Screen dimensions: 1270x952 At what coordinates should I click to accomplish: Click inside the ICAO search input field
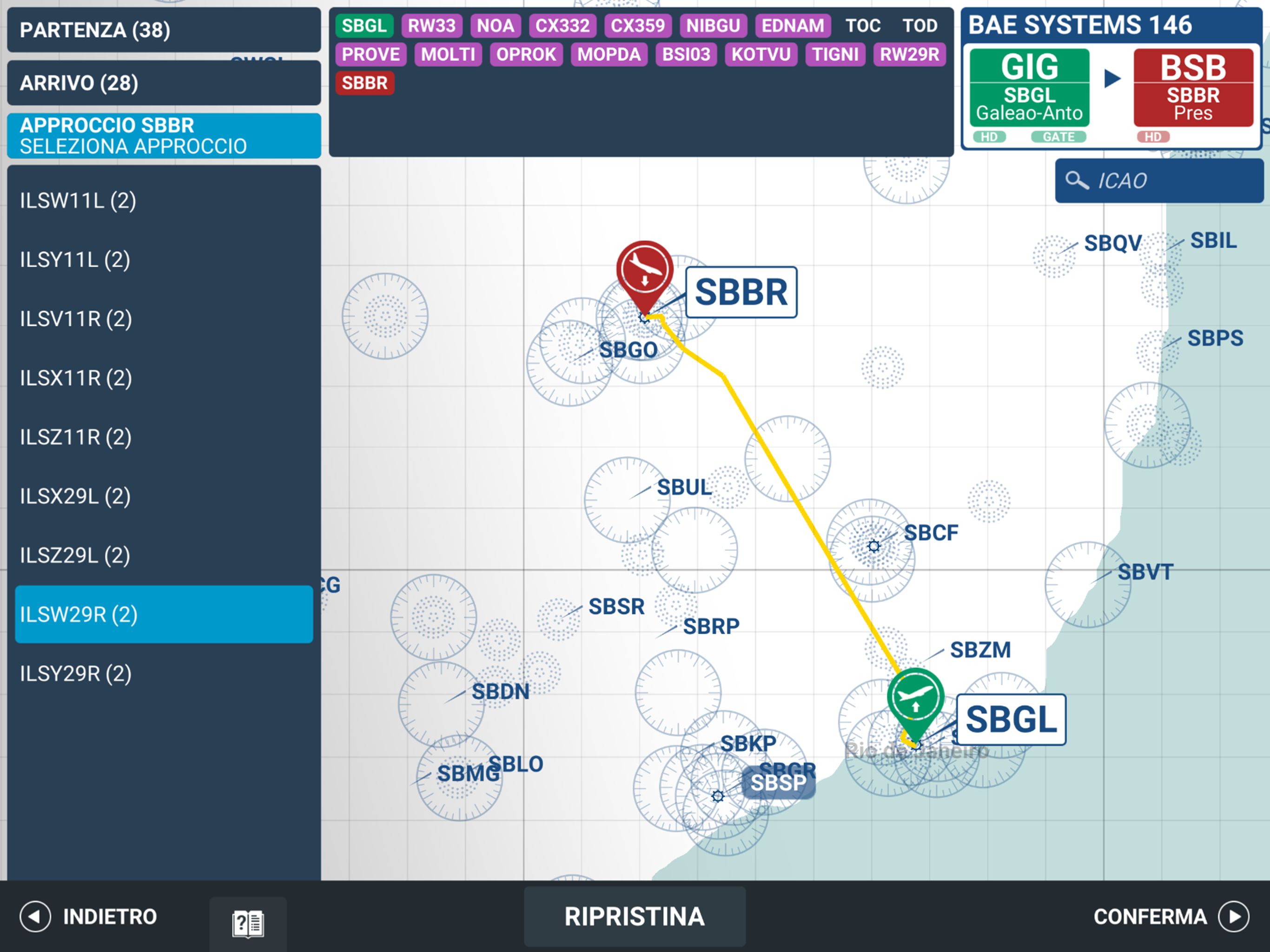pyautogui.click(x=1160, y=181)
